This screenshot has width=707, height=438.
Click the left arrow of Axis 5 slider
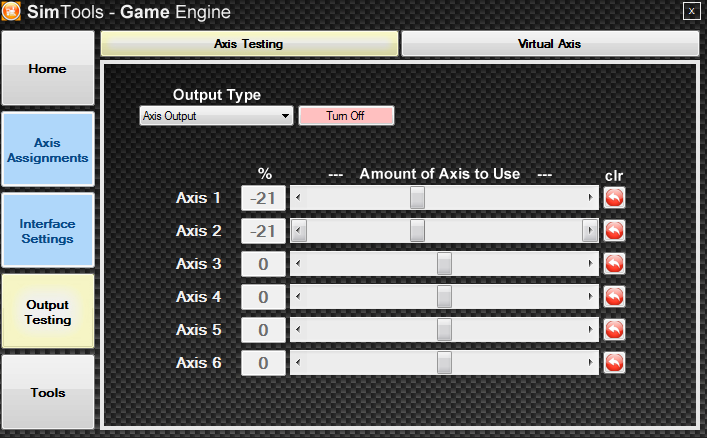tap(298, 329)
